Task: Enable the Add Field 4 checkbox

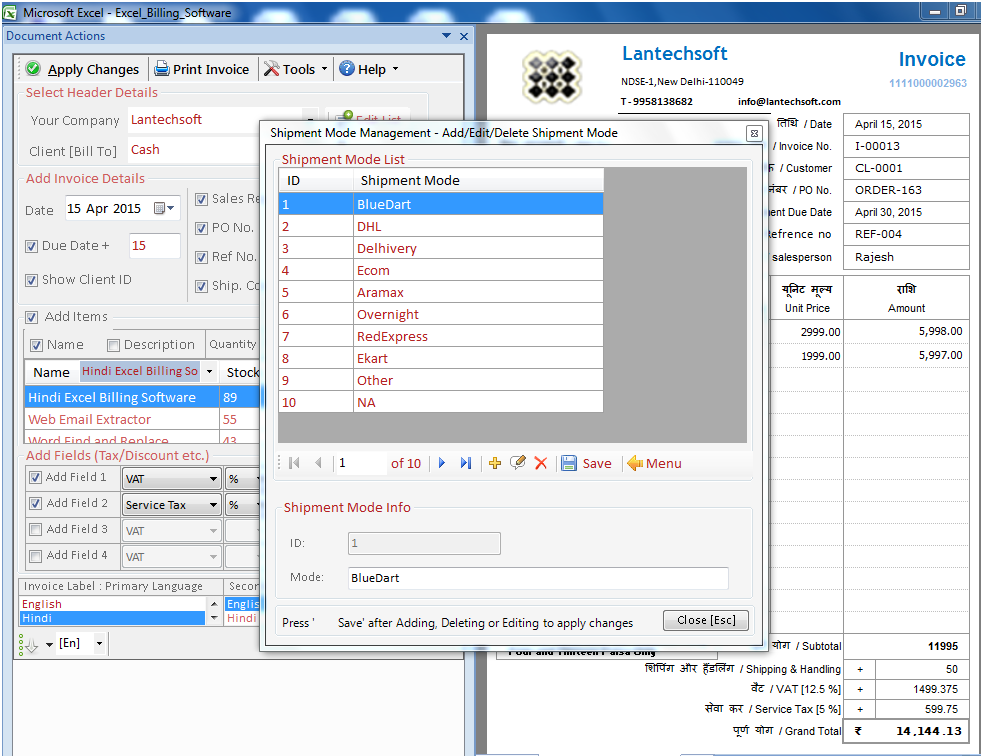Action: coord(36,556)
